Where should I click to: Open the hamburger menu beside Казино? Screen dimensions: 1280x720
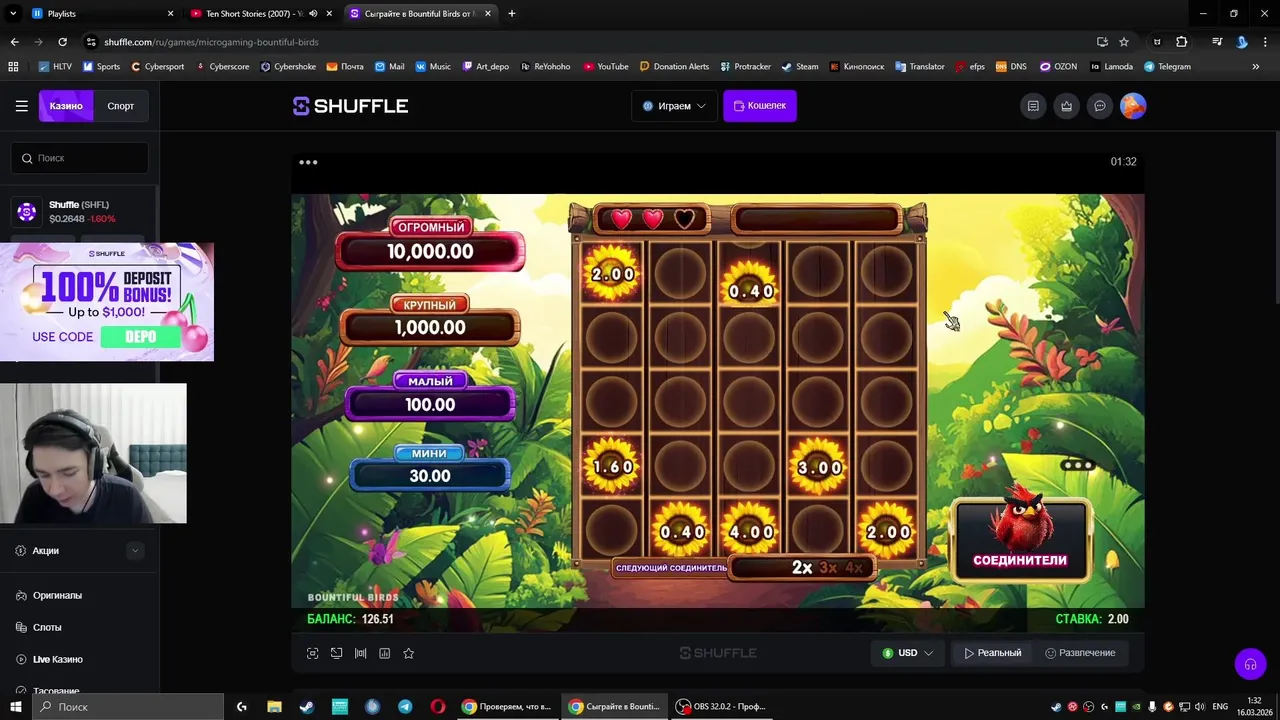[21, 106]
